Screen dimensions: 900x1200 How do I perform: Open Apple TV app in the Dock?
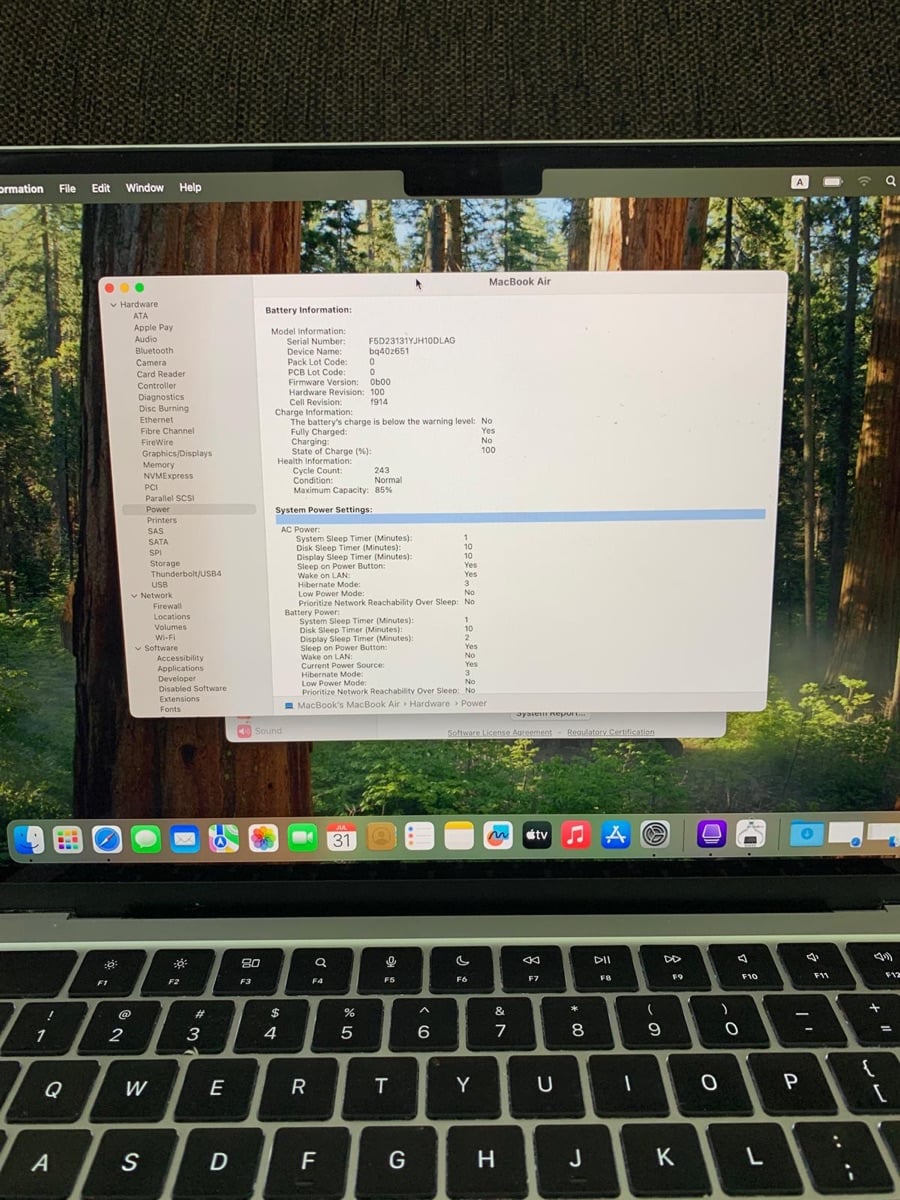click(537, 836)
